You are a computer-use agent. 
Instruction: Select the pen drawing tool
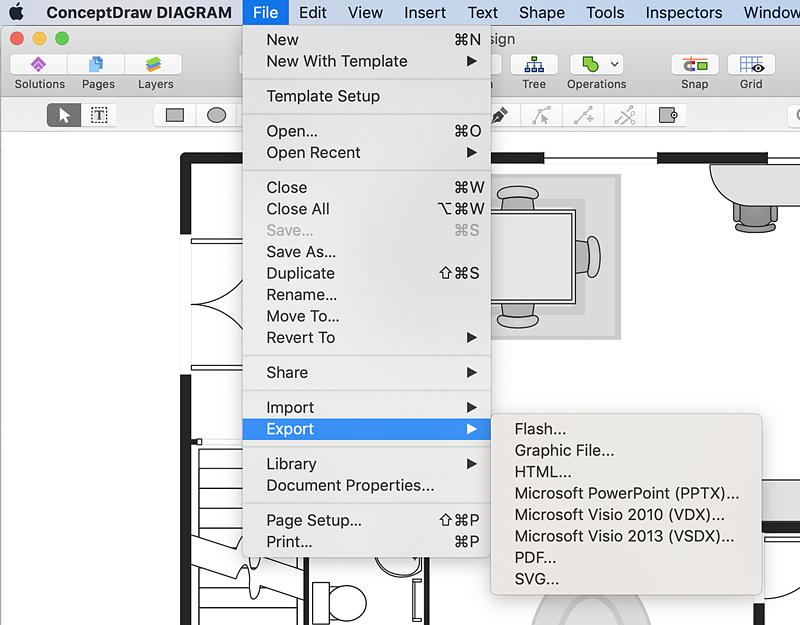point(500,115)
